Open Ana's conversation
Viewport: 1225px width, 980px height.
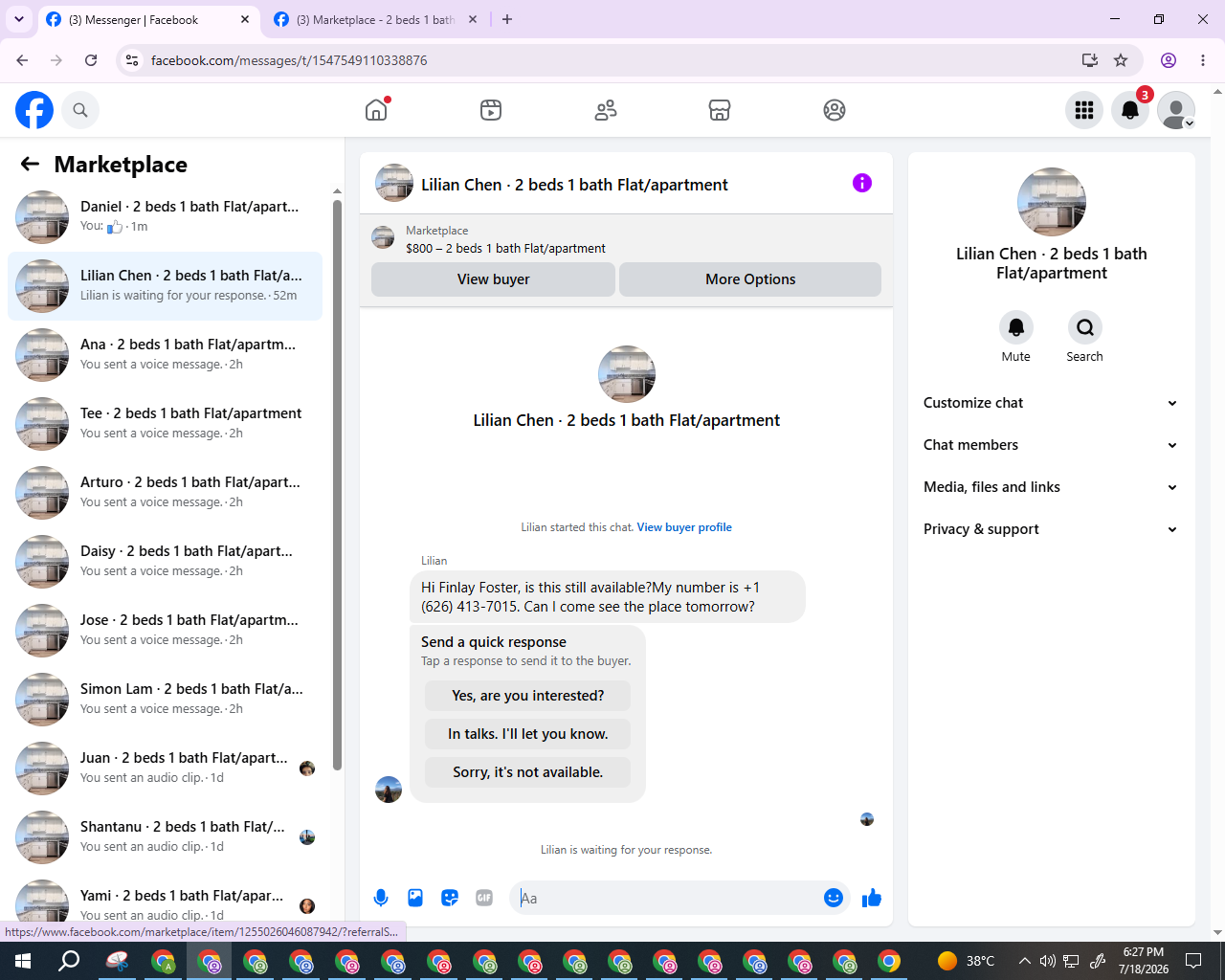(x=165, y=355)
